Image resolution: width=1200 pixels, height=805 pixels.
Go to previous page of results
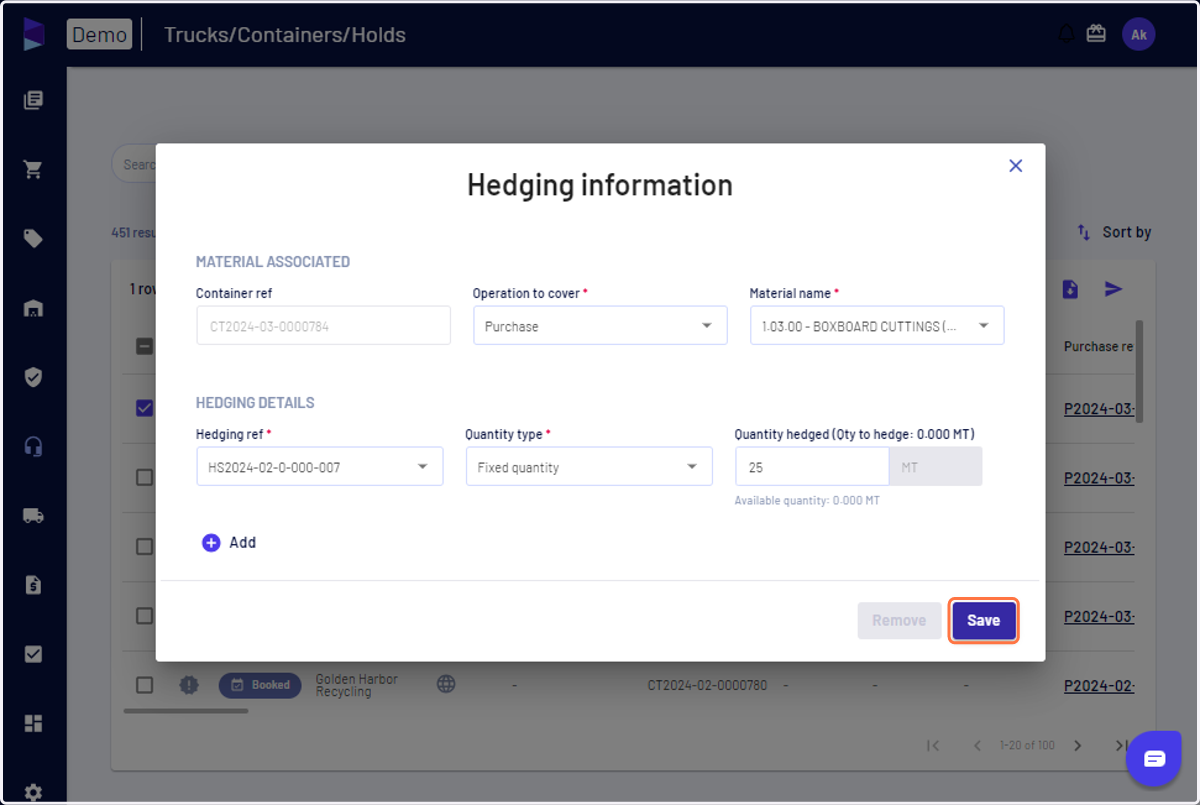[x=977, y=745]
